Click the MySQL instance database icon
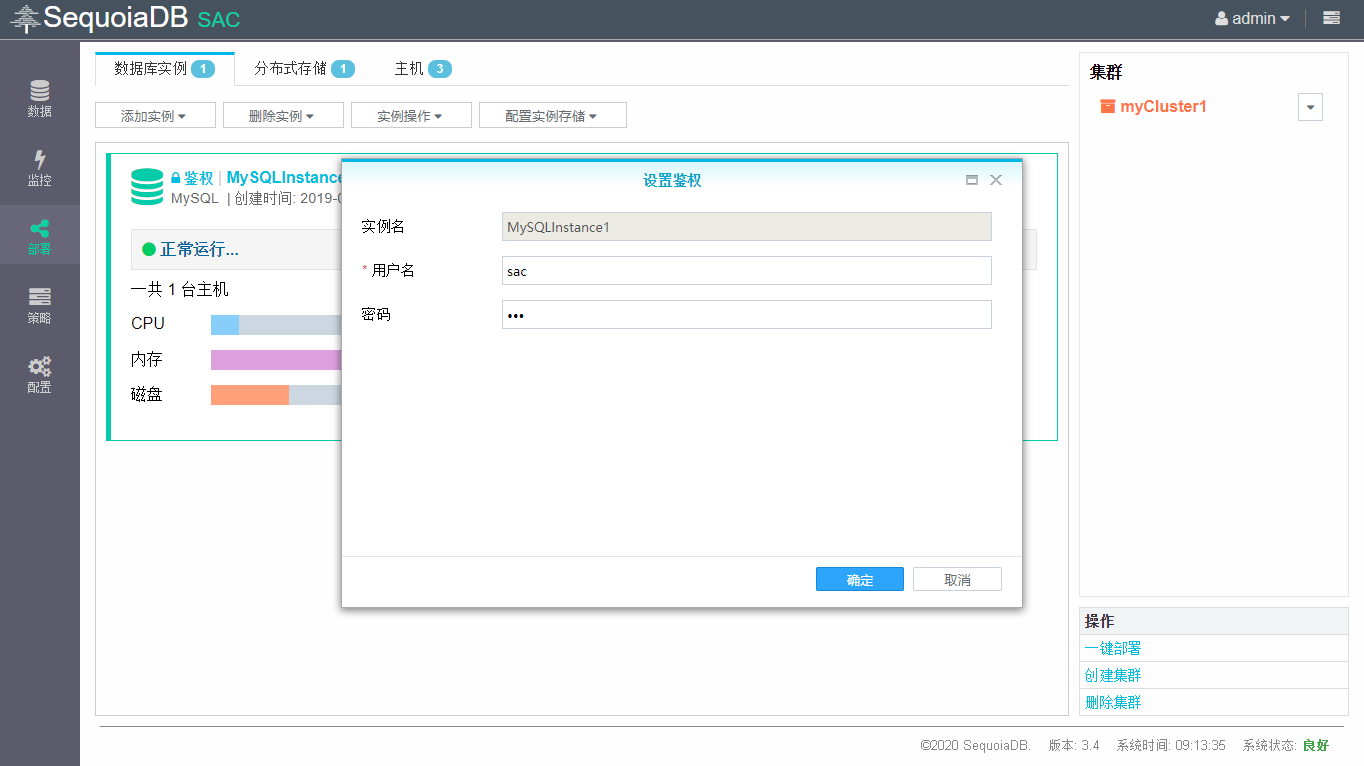Image resolution: width=1364 pixels, height=766 pixels. (x=147, y=187)
